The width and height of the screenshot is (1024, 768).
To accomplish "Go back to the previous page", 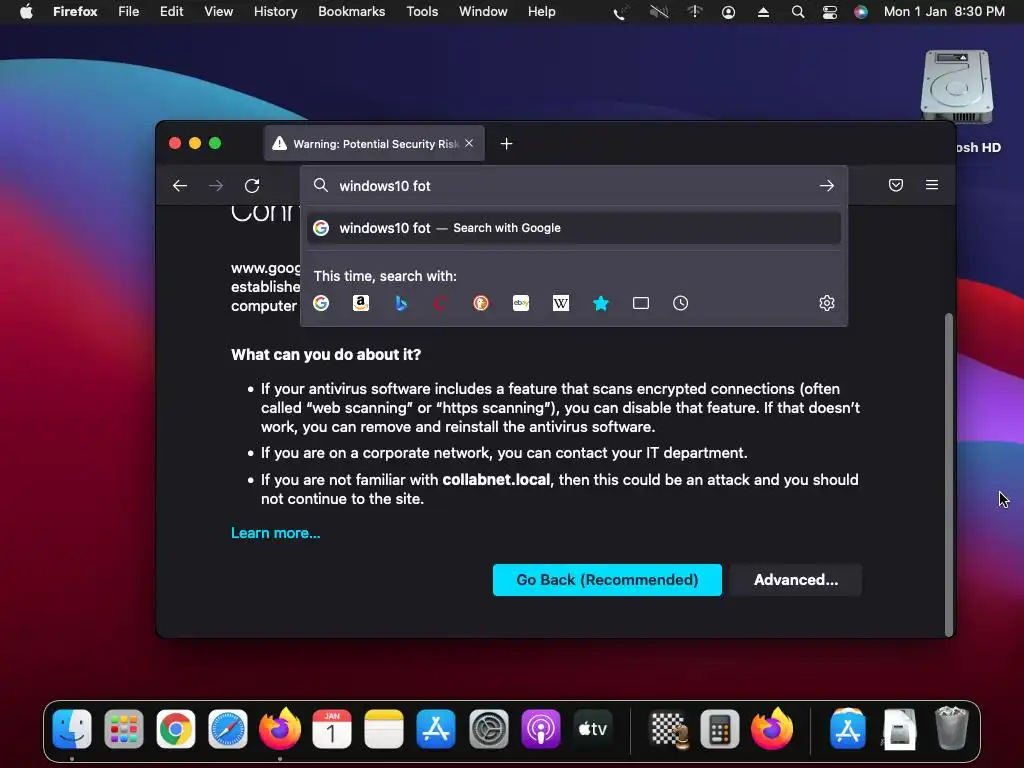I will pyautogui.click(x=180, y=186).
